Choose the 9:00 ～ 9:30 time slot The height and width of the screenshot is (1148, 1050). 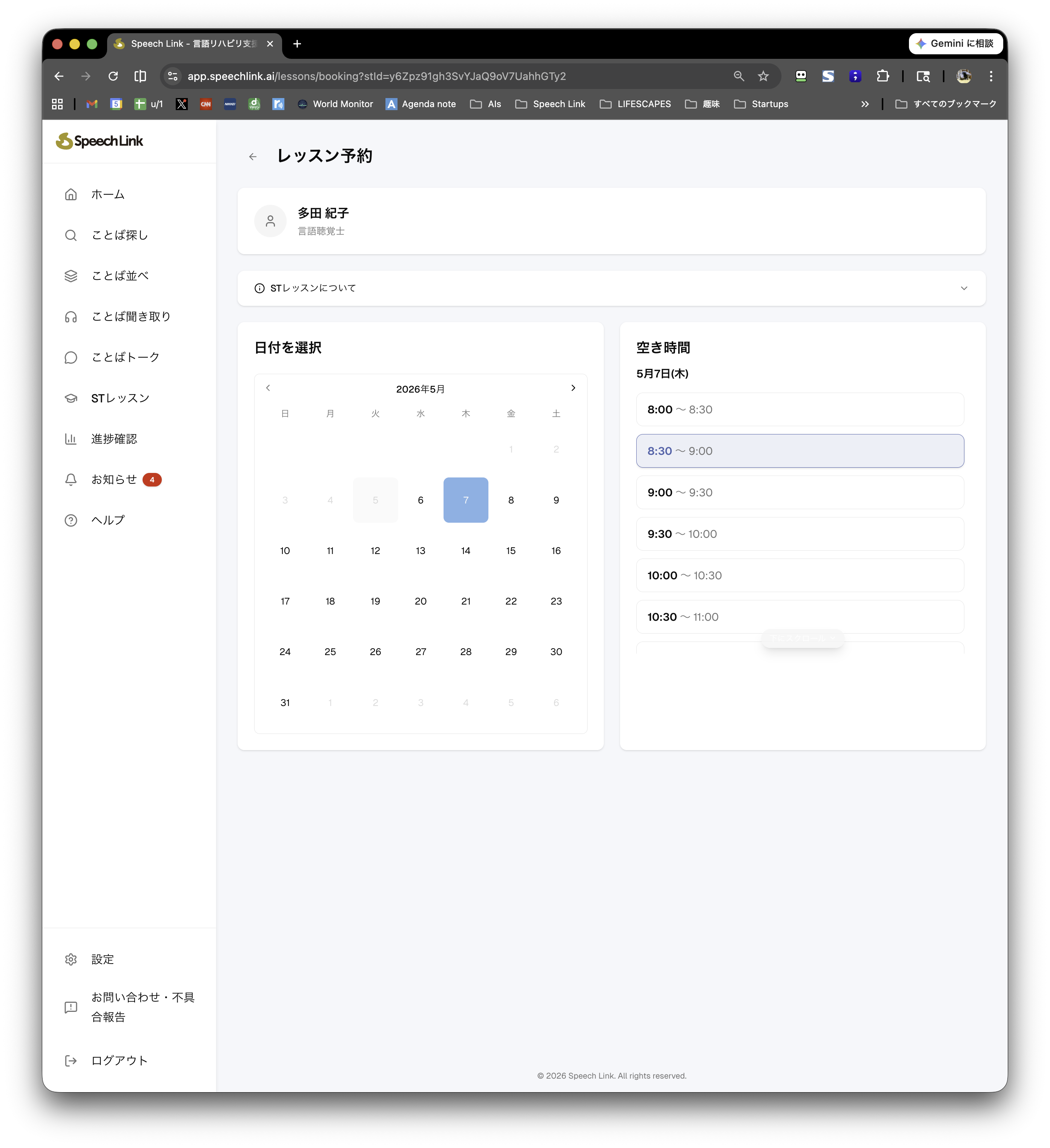800,493
